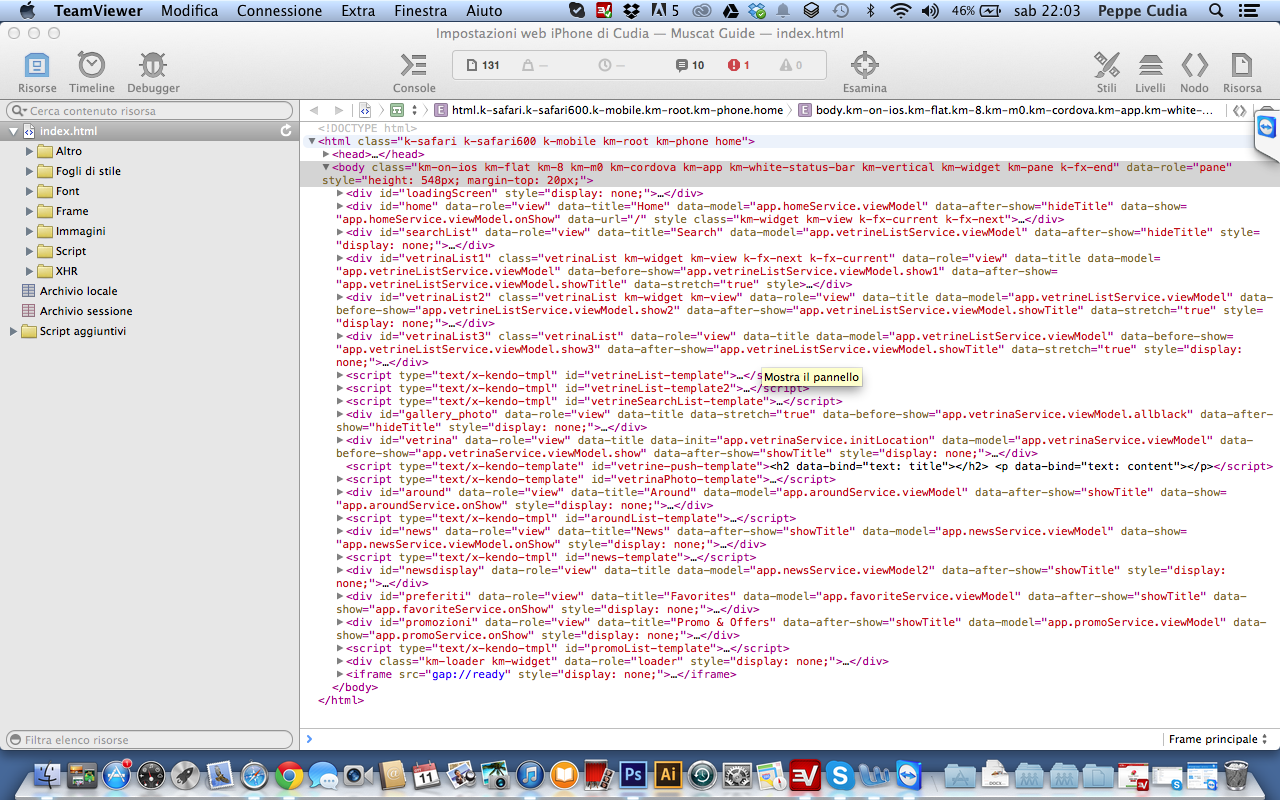Collapse the body element node
1280x800 pixels.
(x=326, y=168)
